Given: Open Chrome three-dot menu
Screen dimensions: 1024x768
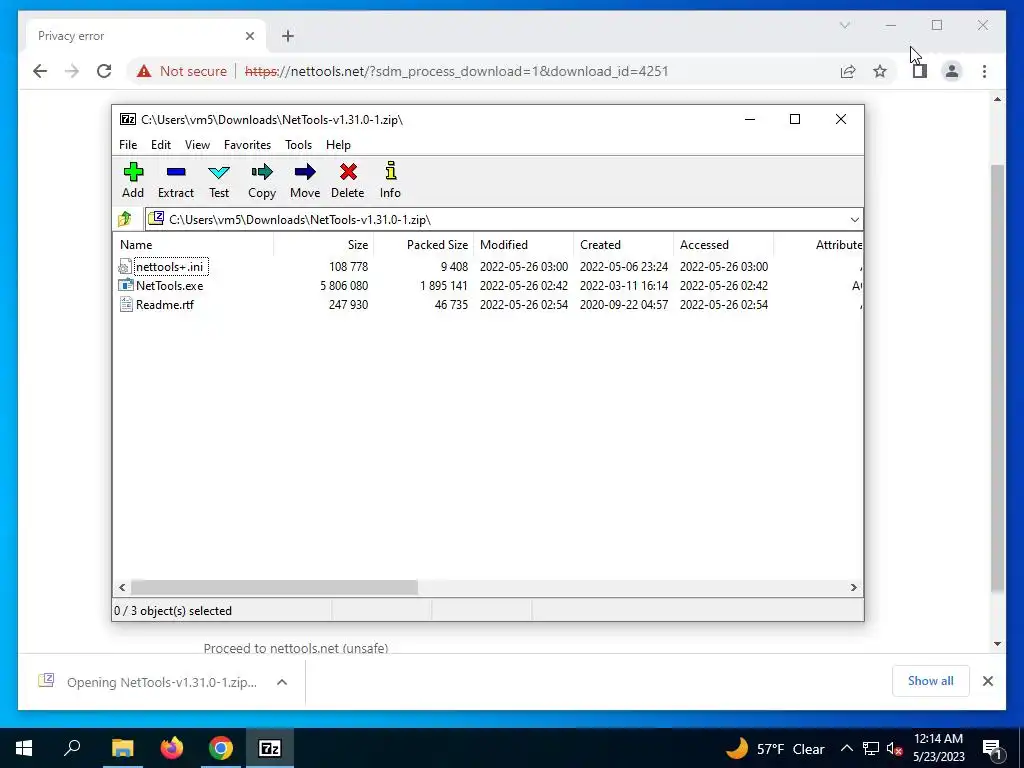Looking at the screenshot, I should [984, 71].
